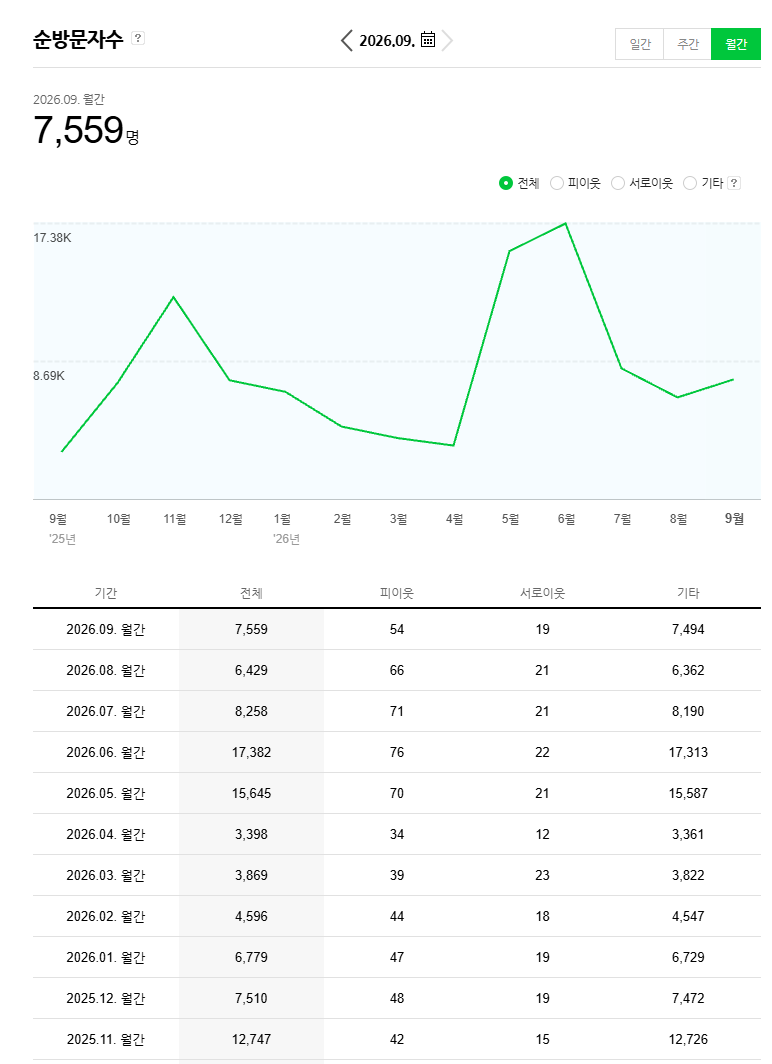Click the 6월 axis label

(566, 519)
